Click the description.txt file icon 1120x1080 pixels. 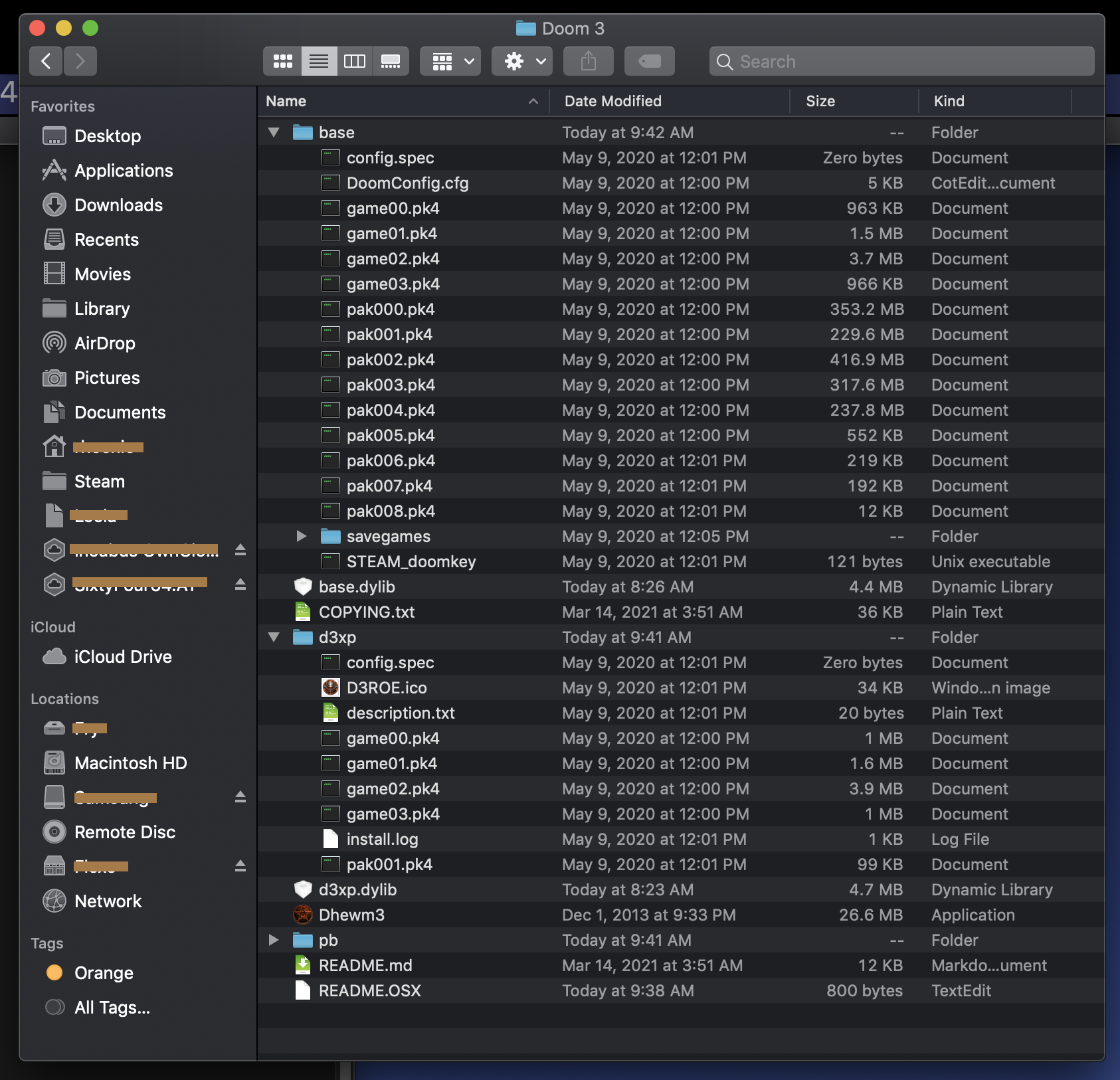point(331,713)
